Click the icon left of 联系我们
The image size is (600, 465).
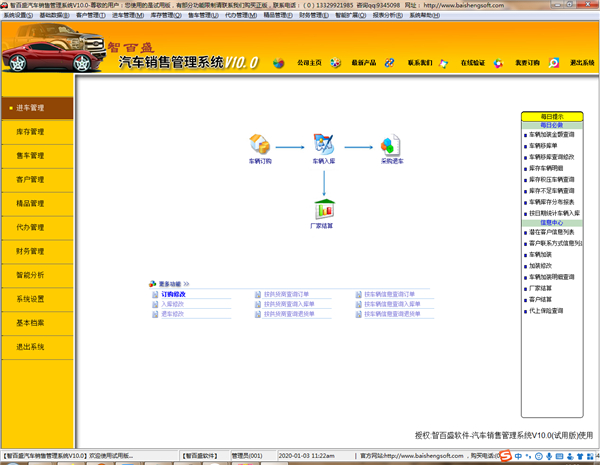coord(390,63)
